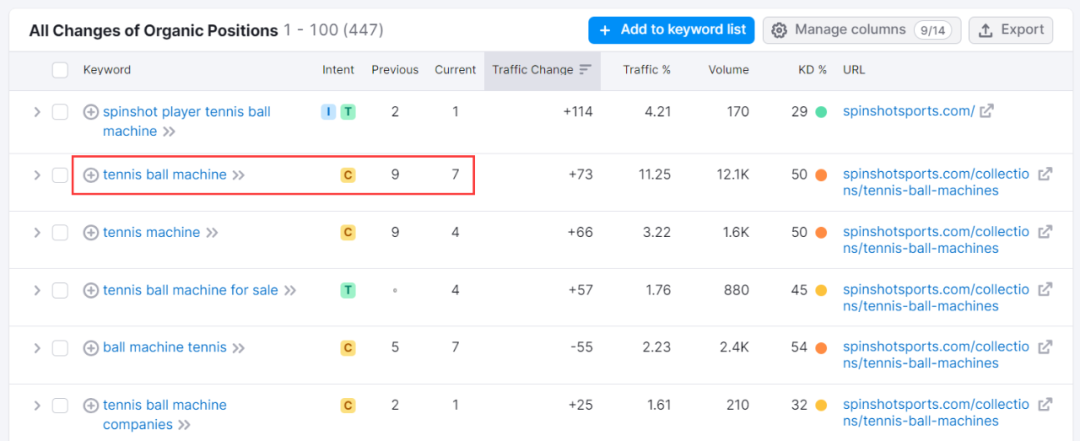Sort table by Volume column header
This screenshot has width=1080, height=441.
point(728,70)
